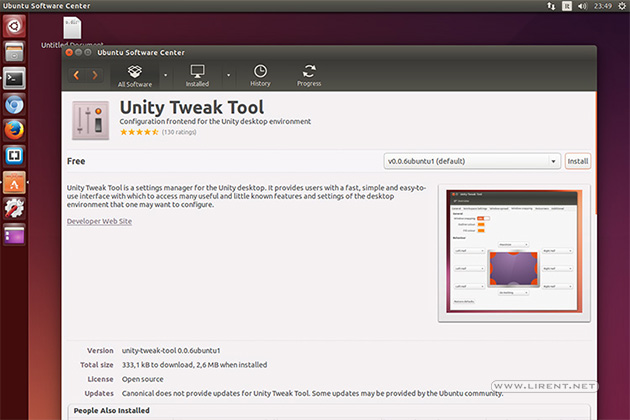The image size is (630, 420).
Task: Click the People Also Installed heading
Action: coord(112,410)
